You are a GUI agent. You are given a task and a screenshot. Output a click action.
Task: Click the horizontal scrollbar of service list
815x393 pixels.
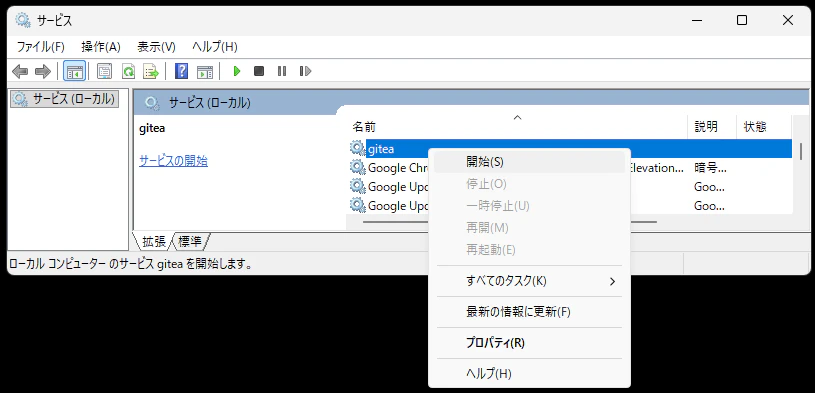[x=509, y=222]
